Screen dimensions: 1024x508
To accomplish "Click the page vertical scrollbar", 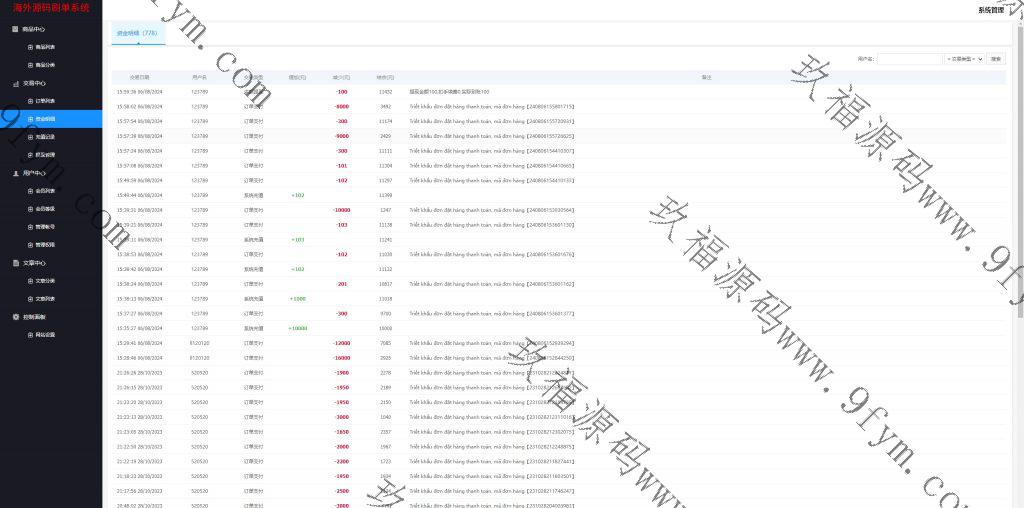I will pos(1019,200).
